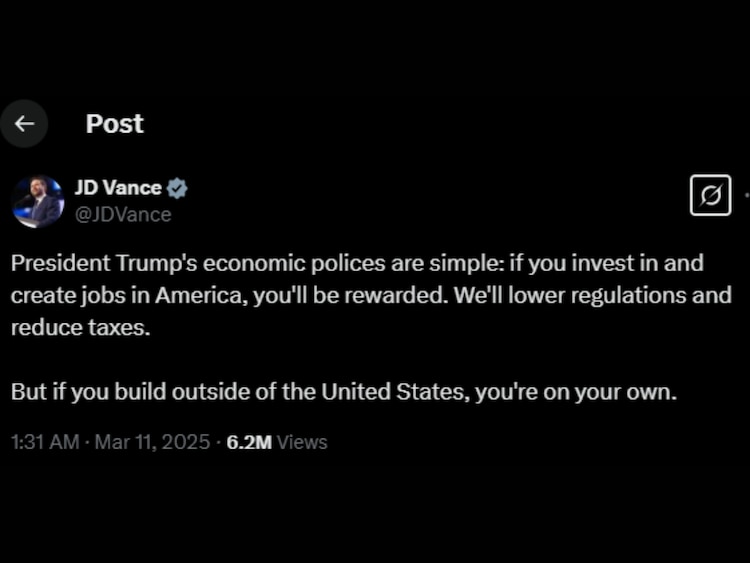This screenshot has height=563, width=750.
Task: Click the more options dot at right edge
Action: pyautogui.click(x=746, y=195)
